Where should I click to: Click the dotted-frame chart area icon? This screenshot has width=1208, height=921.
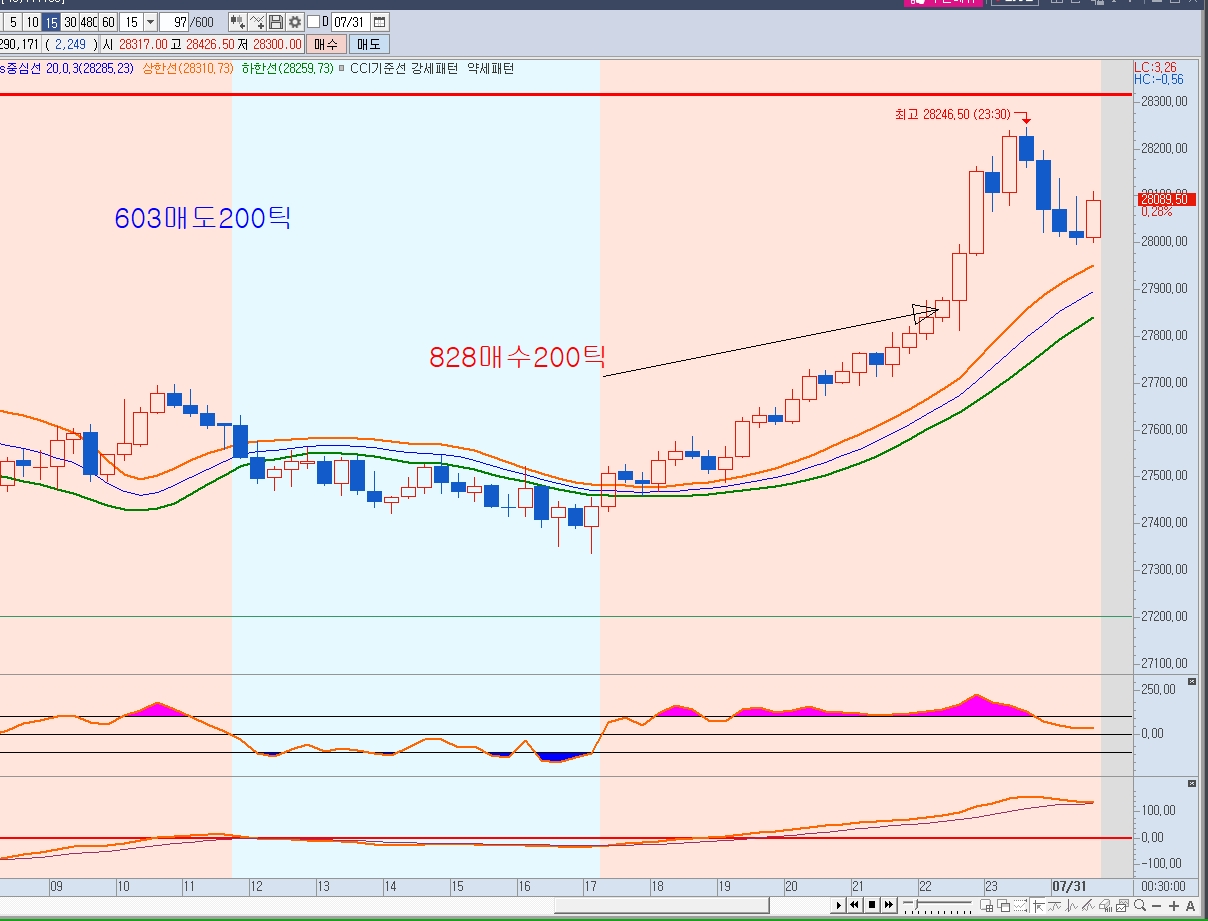click(x=1020, y=906)
